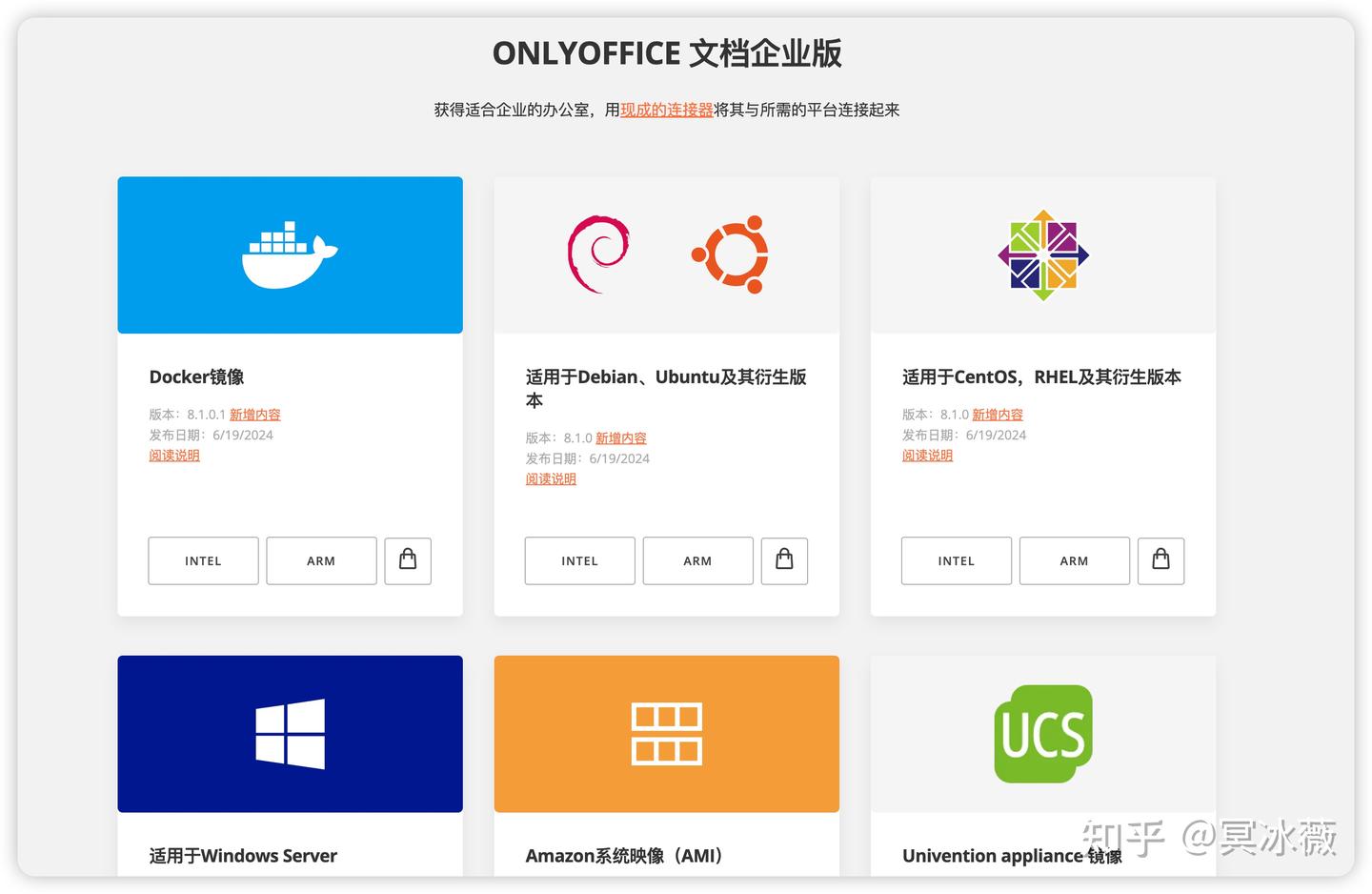
Task: Open 新增内容 link for version 8.1.0.1
Action: [254, 414]
